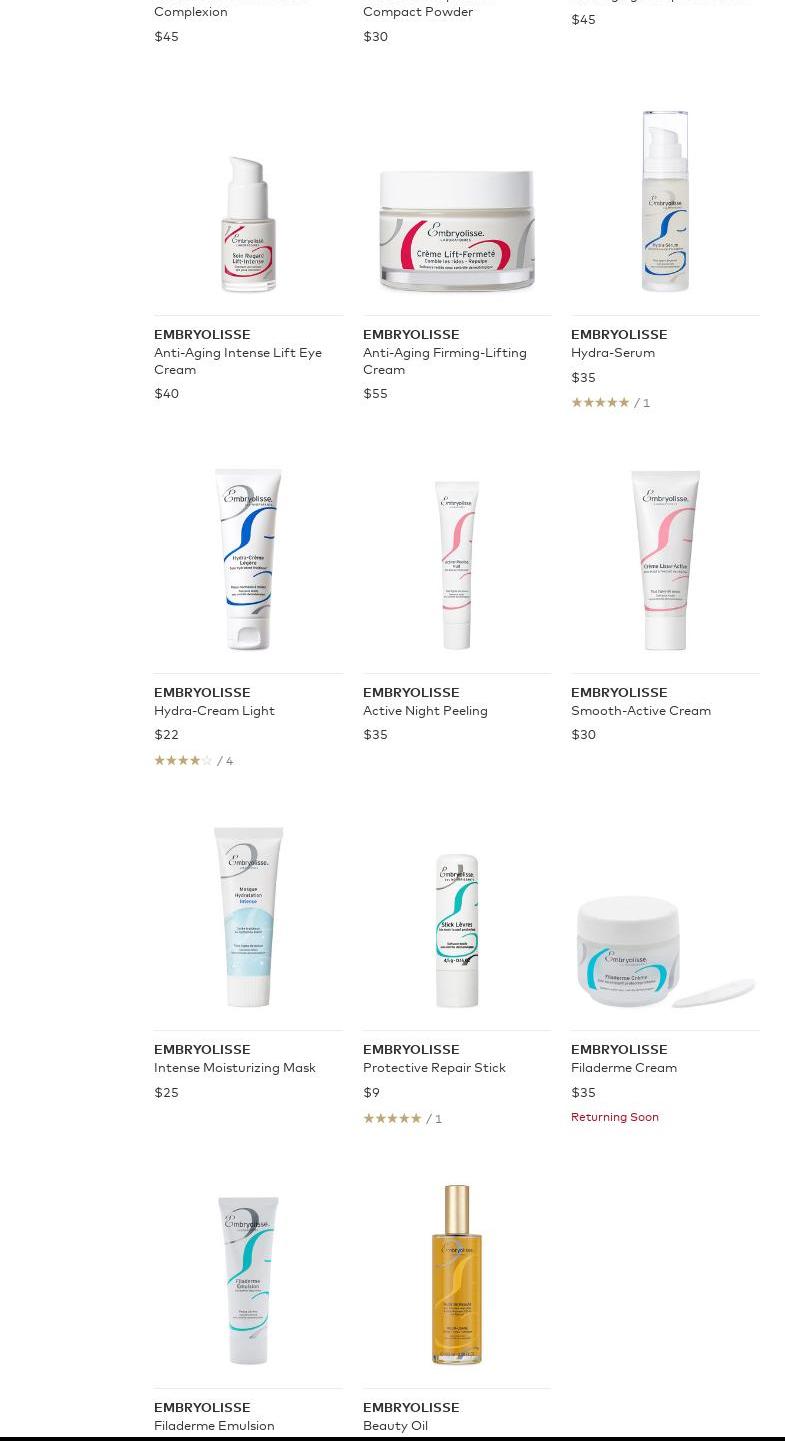Open the Protective Repair Stick image
The image size is (785, 1441).
(457, 931)
